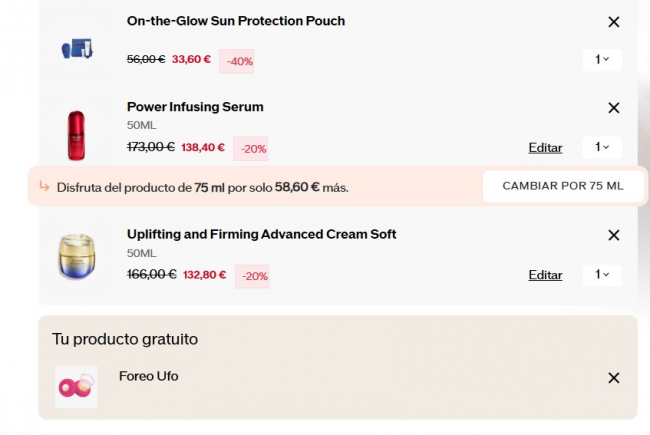Remove free Foreo Ufo product
Screen dimensions: 650x435
[614, 378]
